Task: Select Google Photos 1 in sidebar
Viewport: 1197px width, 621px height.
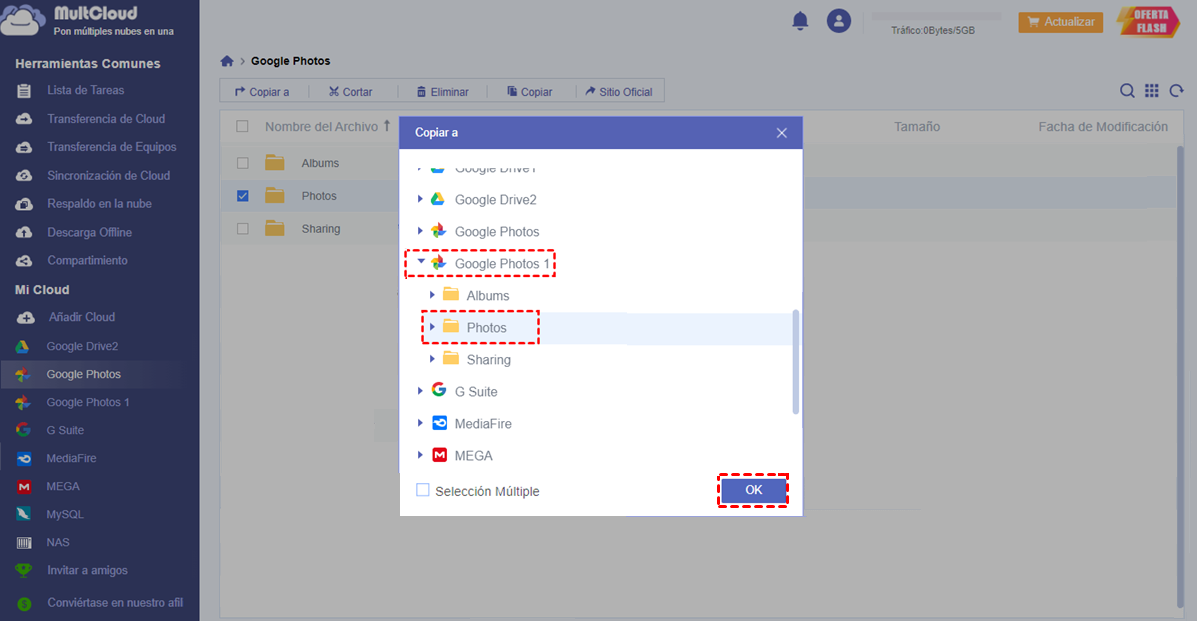Action: (88, 403)
